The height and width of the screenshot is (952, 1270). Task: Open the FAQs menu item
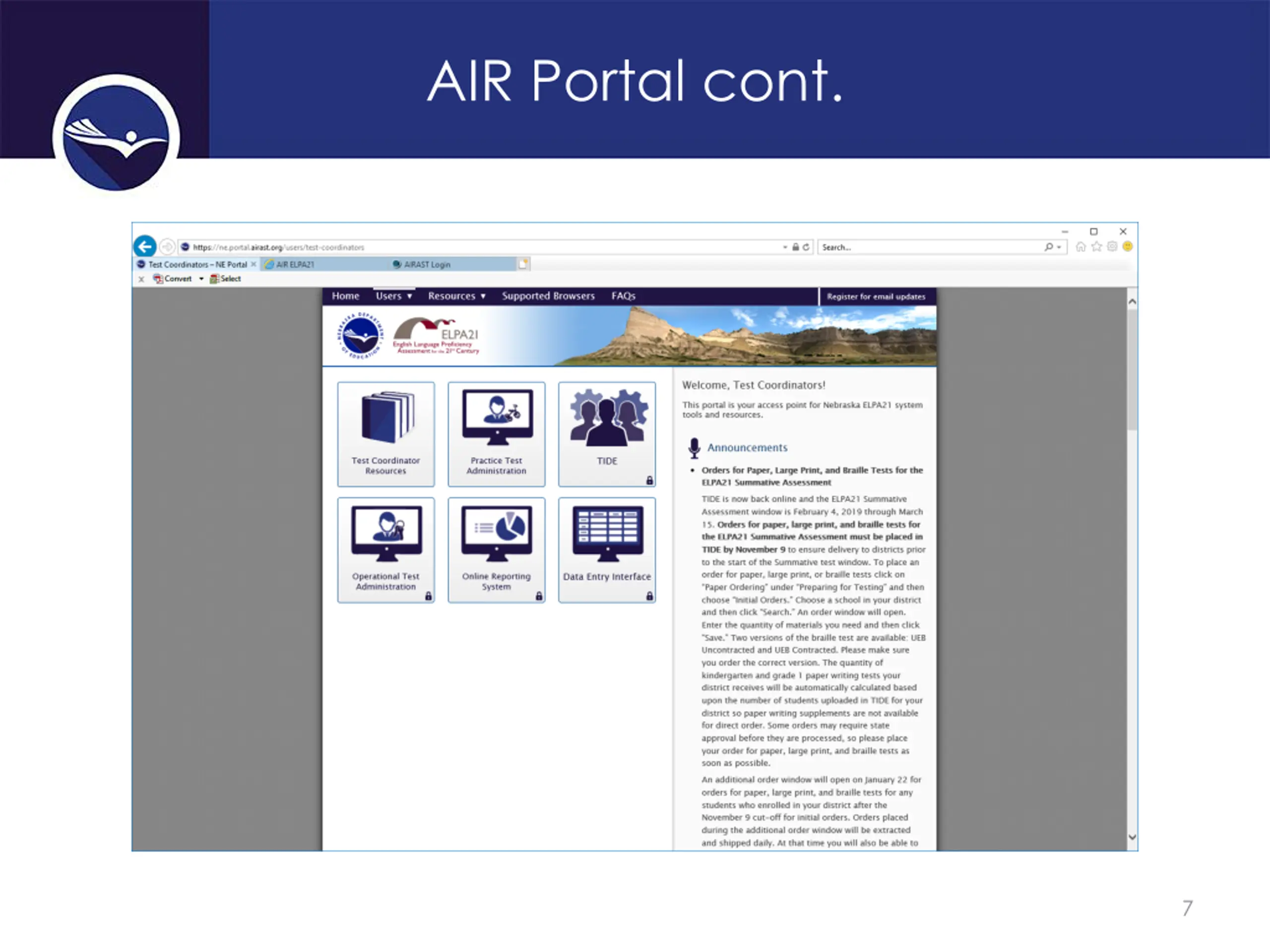tap(624, 296)
